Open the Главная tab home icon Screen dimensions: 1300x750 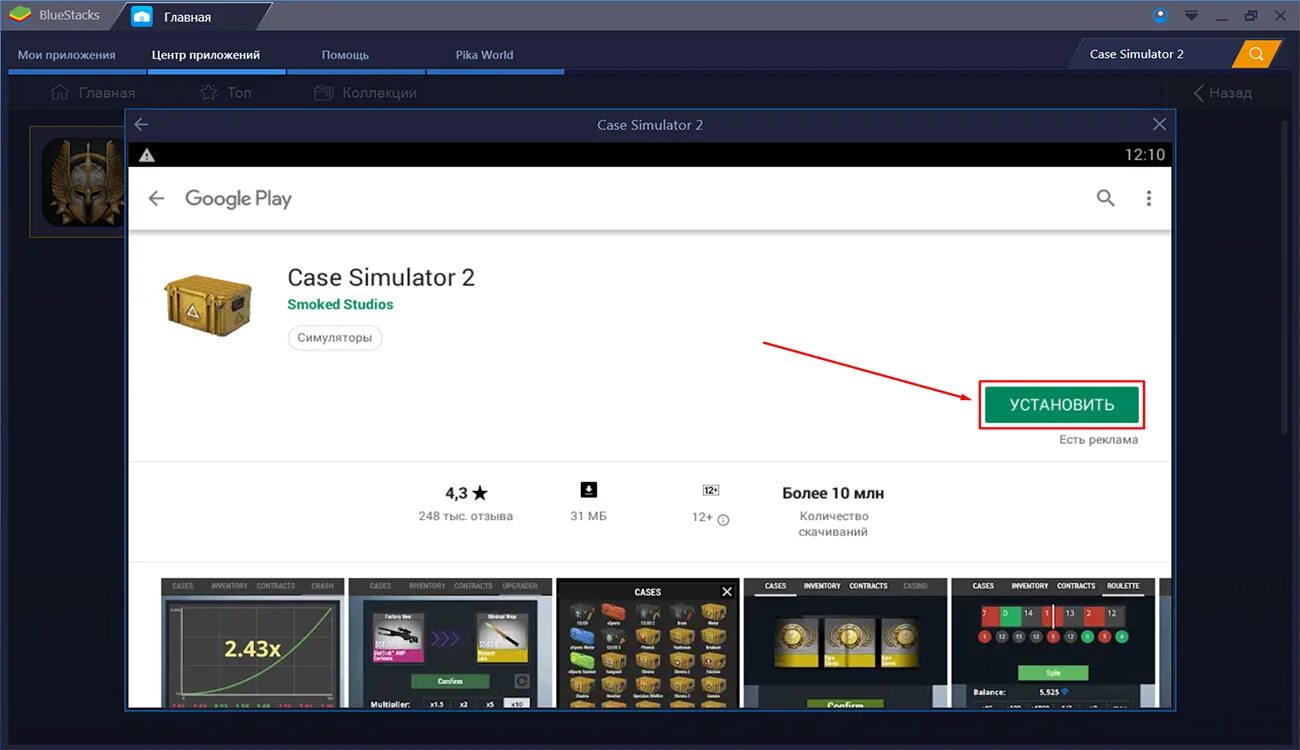click(x=142, y=17)
